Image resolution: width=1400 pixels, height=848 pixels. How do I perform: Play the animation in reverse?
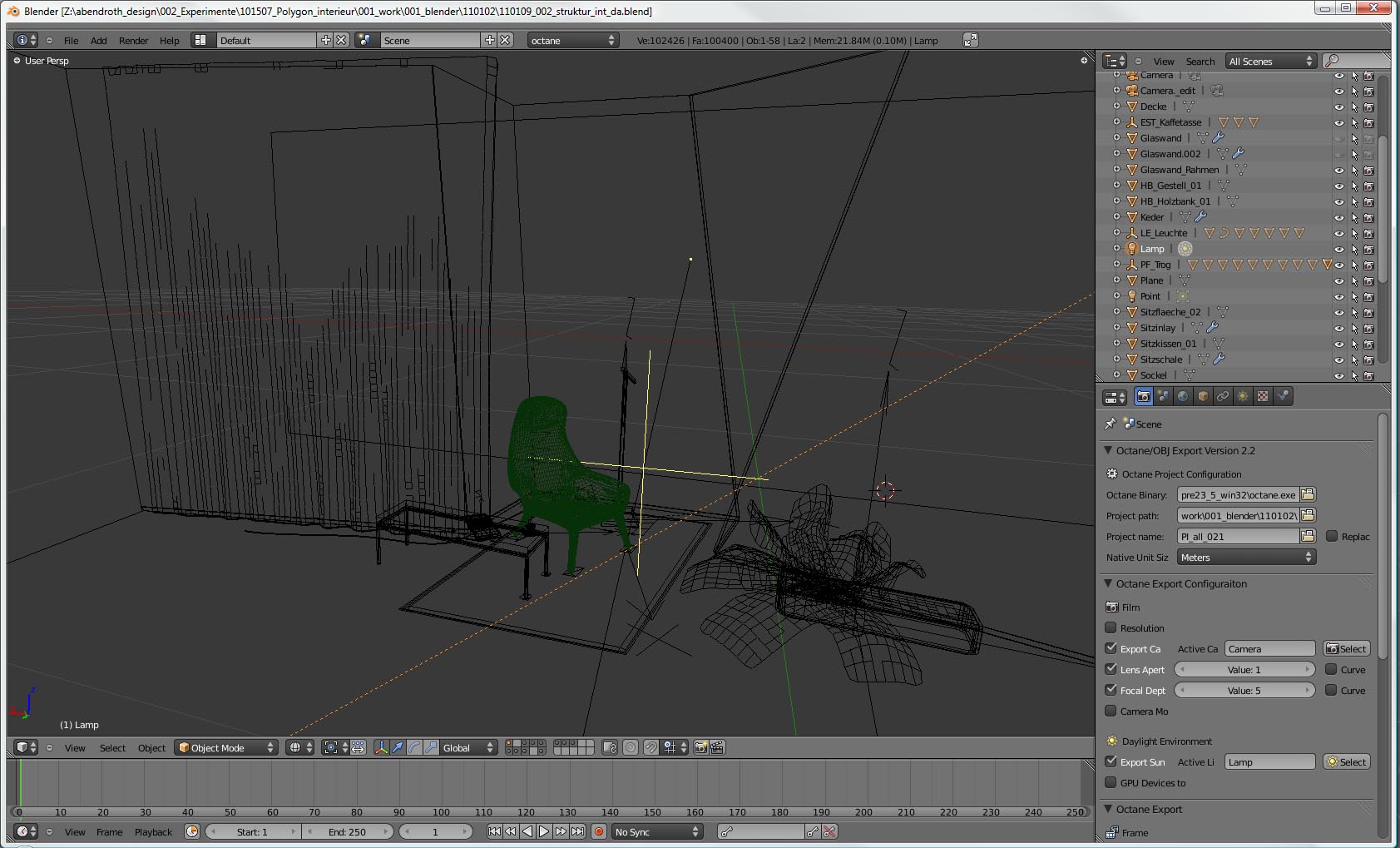pyautogui.click(x=527, y=831)
